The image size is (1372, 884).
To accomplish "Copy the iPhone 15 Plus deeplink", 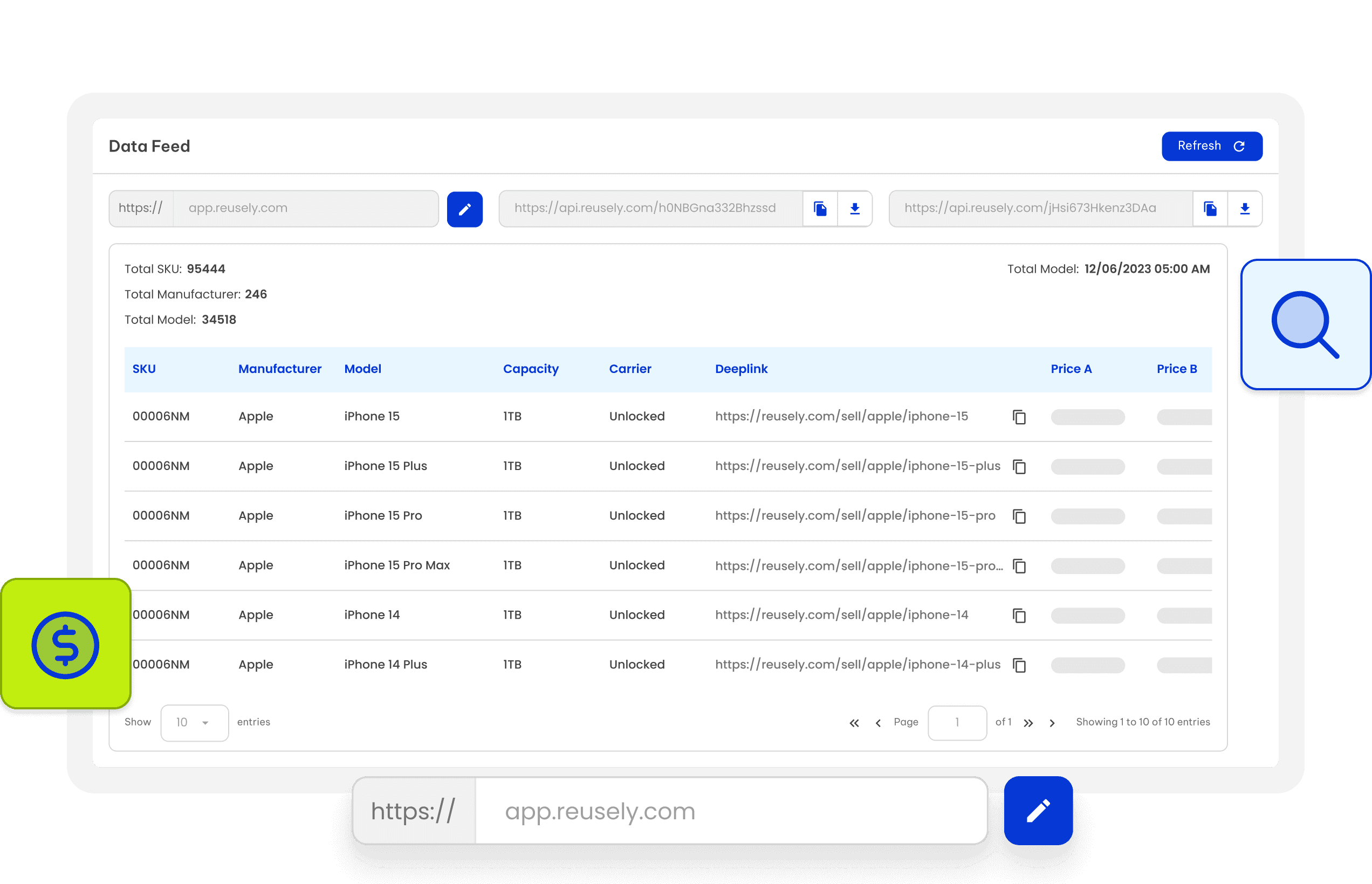I will [x=1019, y=467].
